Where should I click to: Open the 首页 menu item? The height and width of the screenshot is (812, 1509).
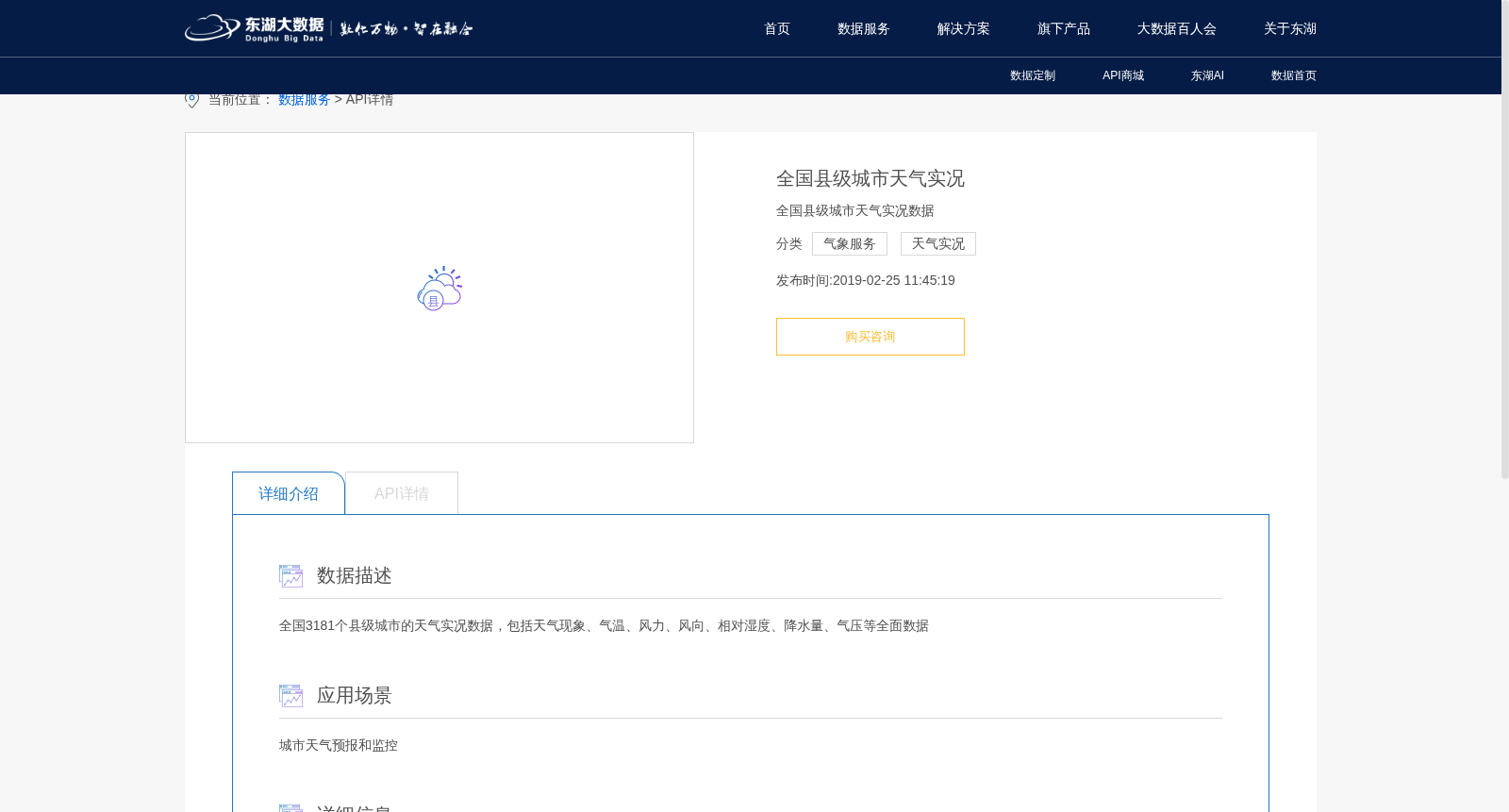pos(777,28)
